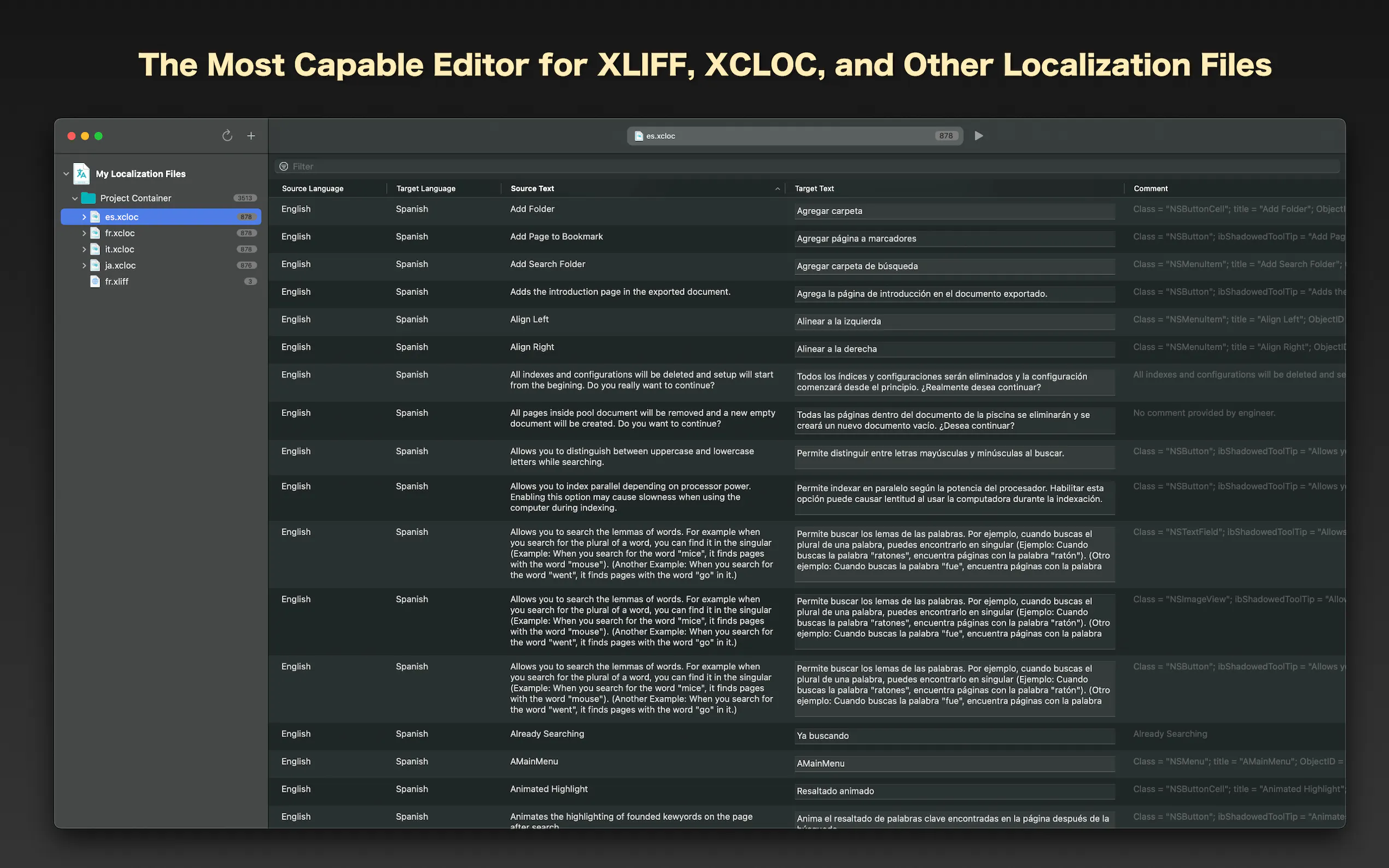Click the filter icon above the translation table

pyautogui.click(x=284, y=166)
